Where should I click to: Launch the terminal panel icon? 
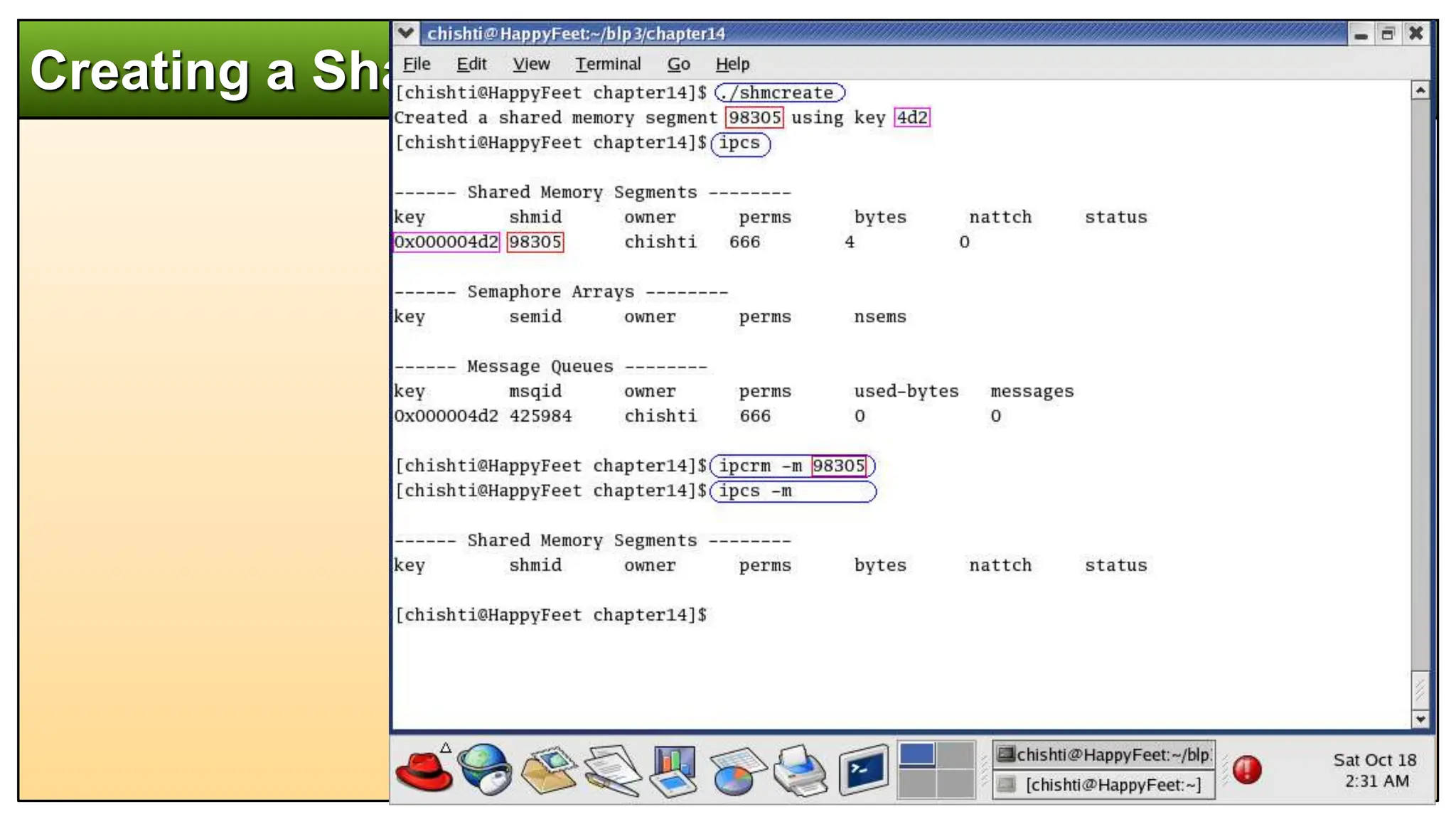(863, 770)
